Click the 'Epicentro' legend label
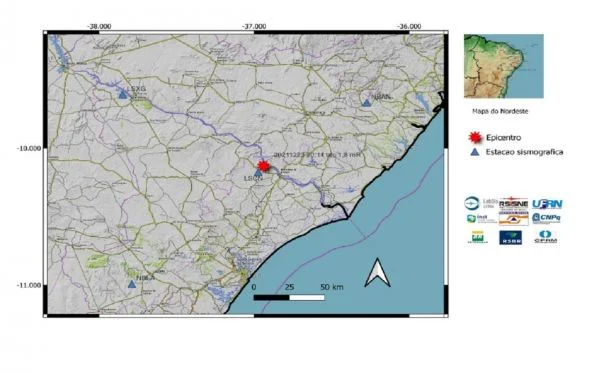The height and width of the screenshot is (372, 595). coord(504,137)
